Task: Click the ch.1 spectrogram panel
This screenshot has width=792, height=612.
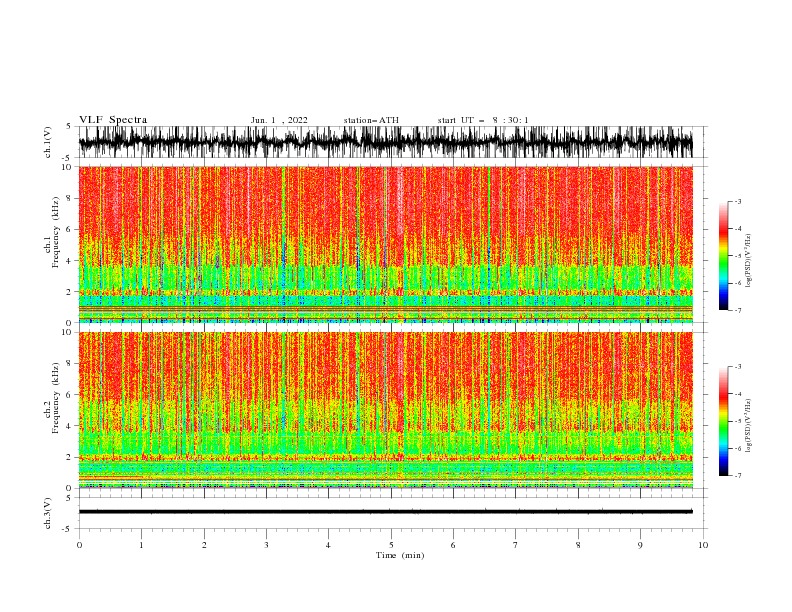Action: (385, 244)
